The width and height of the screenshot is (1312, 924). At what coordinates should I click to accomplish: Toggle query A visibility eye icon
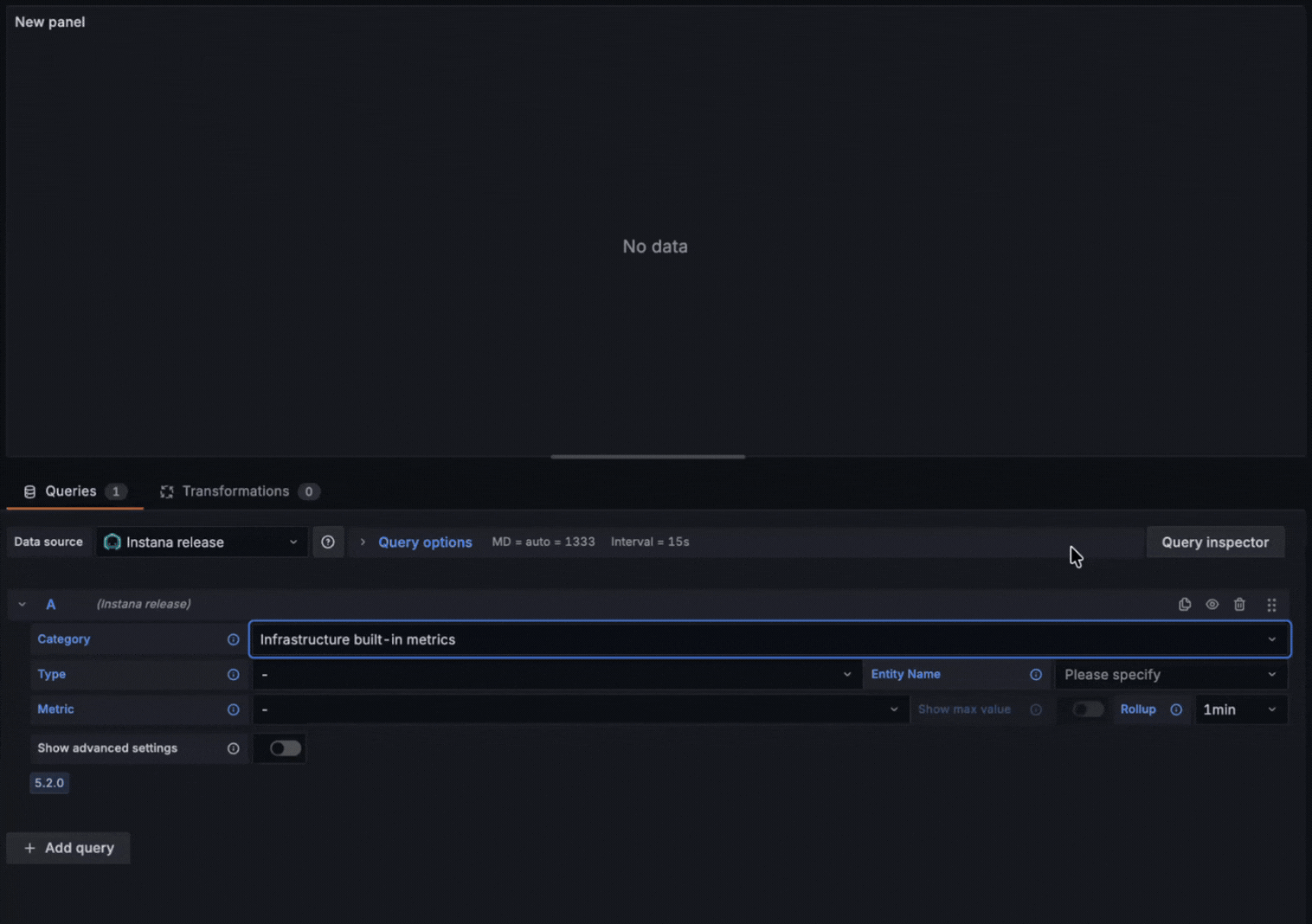(1212, 605)
